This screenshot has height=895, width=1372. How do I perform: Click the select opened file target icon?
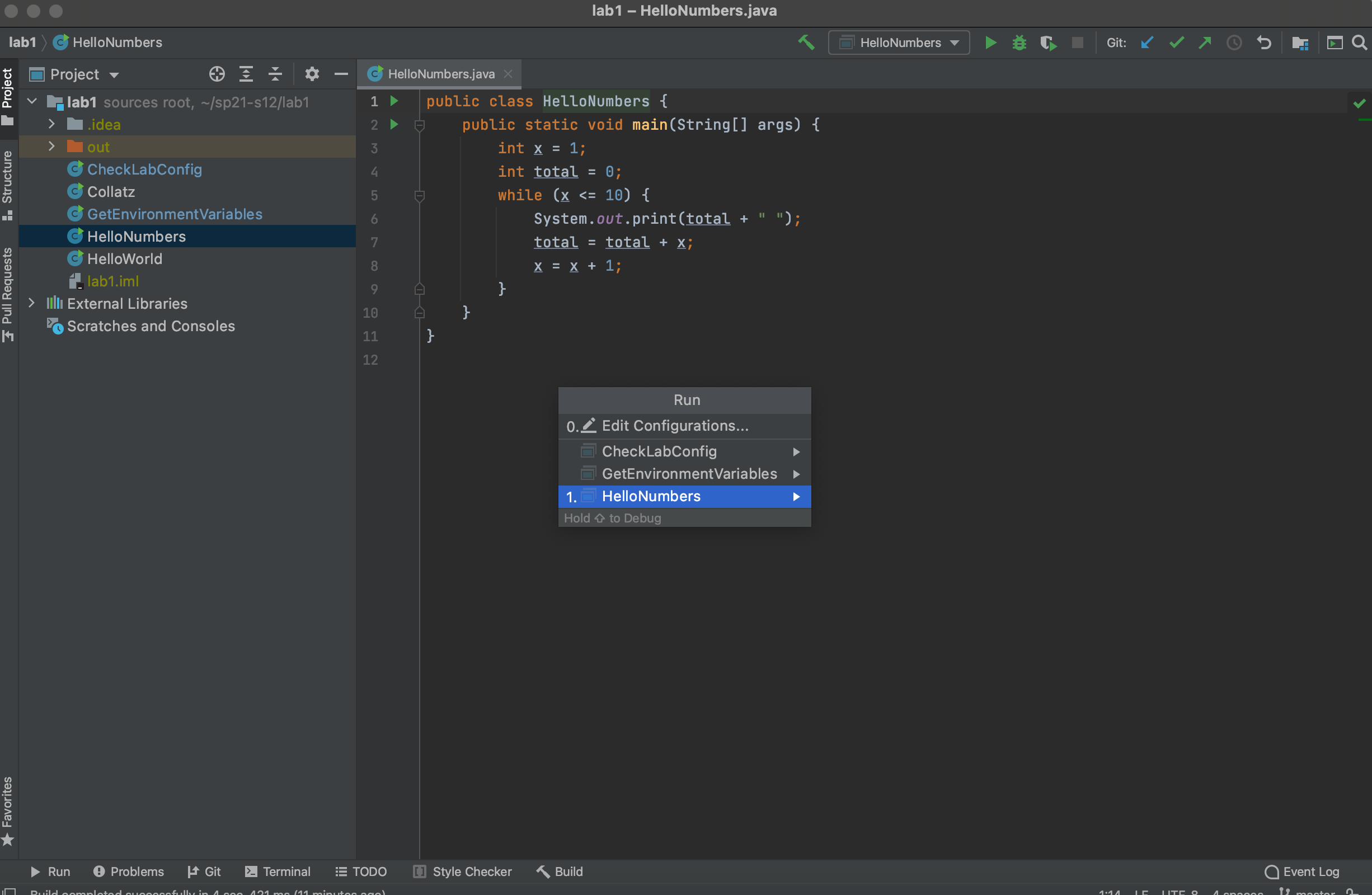(x=217, y=74)
